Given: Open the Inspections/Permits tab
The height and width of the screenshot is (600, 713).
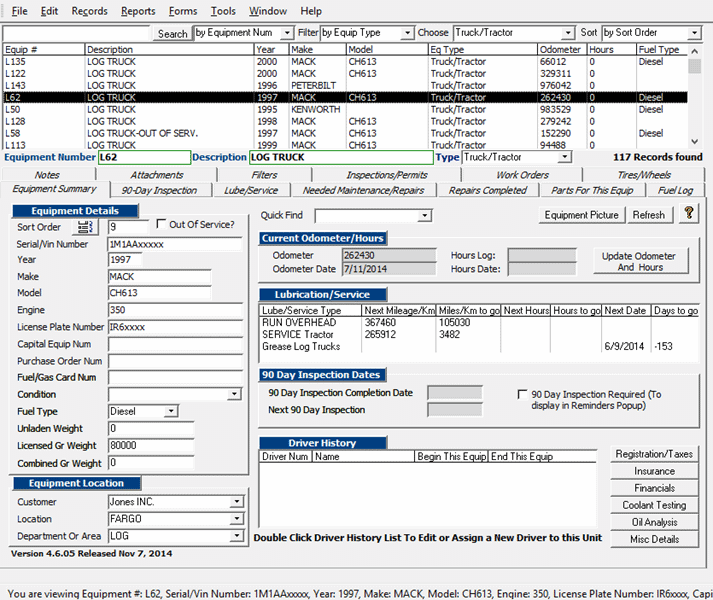Looking at the screenshot, I should click(x=387, y=175).
